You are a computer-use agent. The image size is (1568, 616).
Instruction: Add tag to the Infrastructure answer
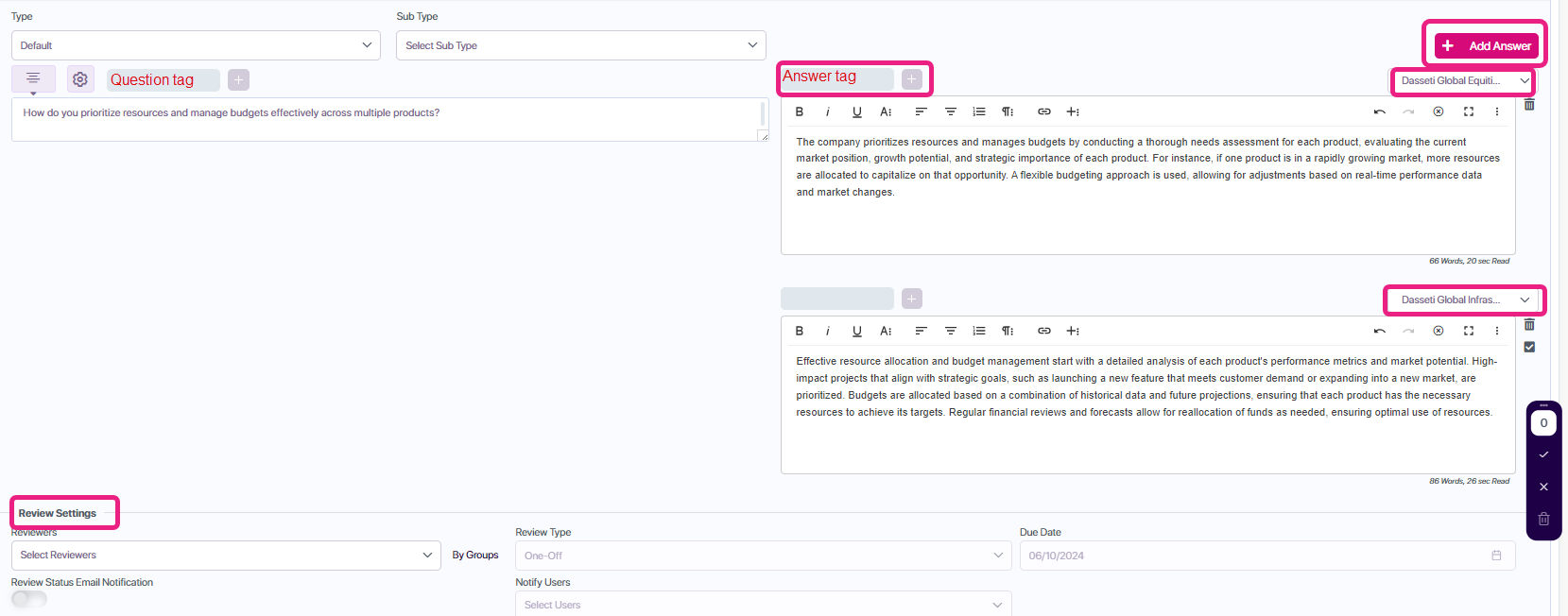pos(912,299)
